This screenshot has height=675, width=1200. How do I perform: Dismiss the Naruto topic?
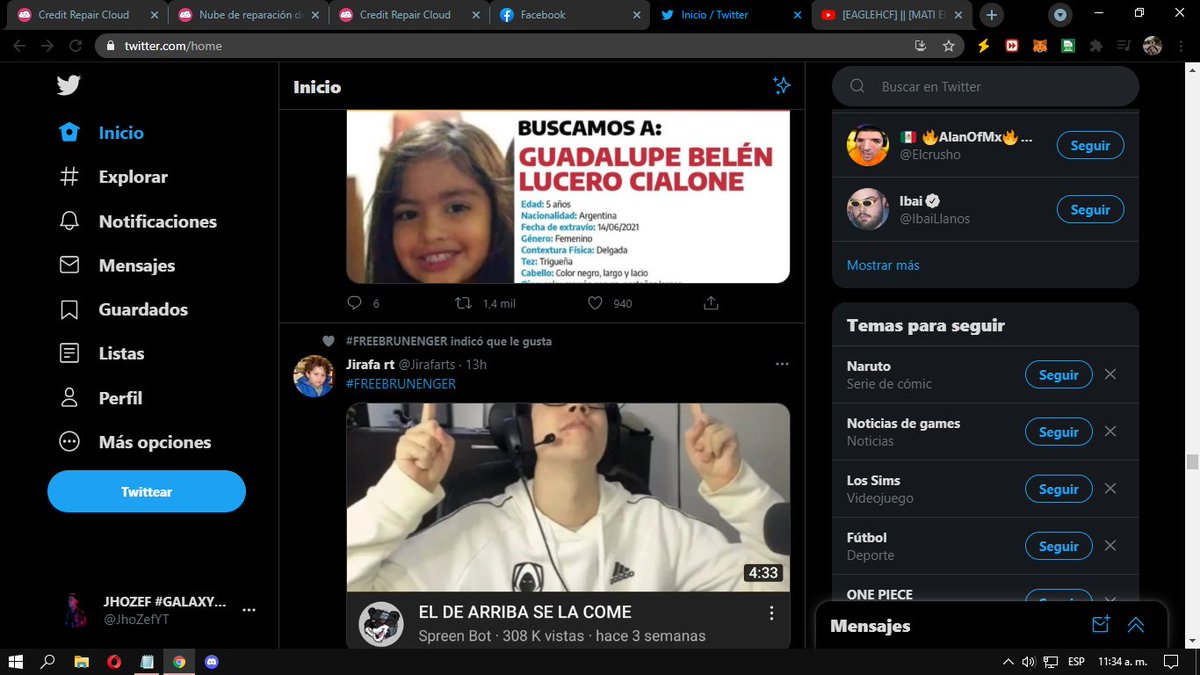(x=1110, y=375)
